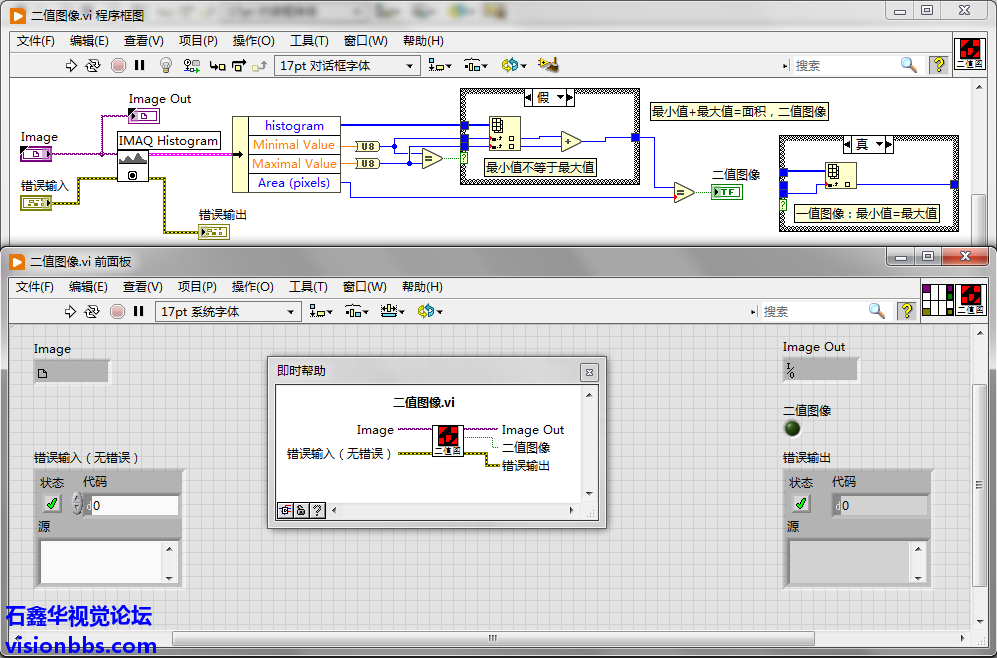Click the VI icon in front panel window corner

pyautogui.click(x=971, y=299)
